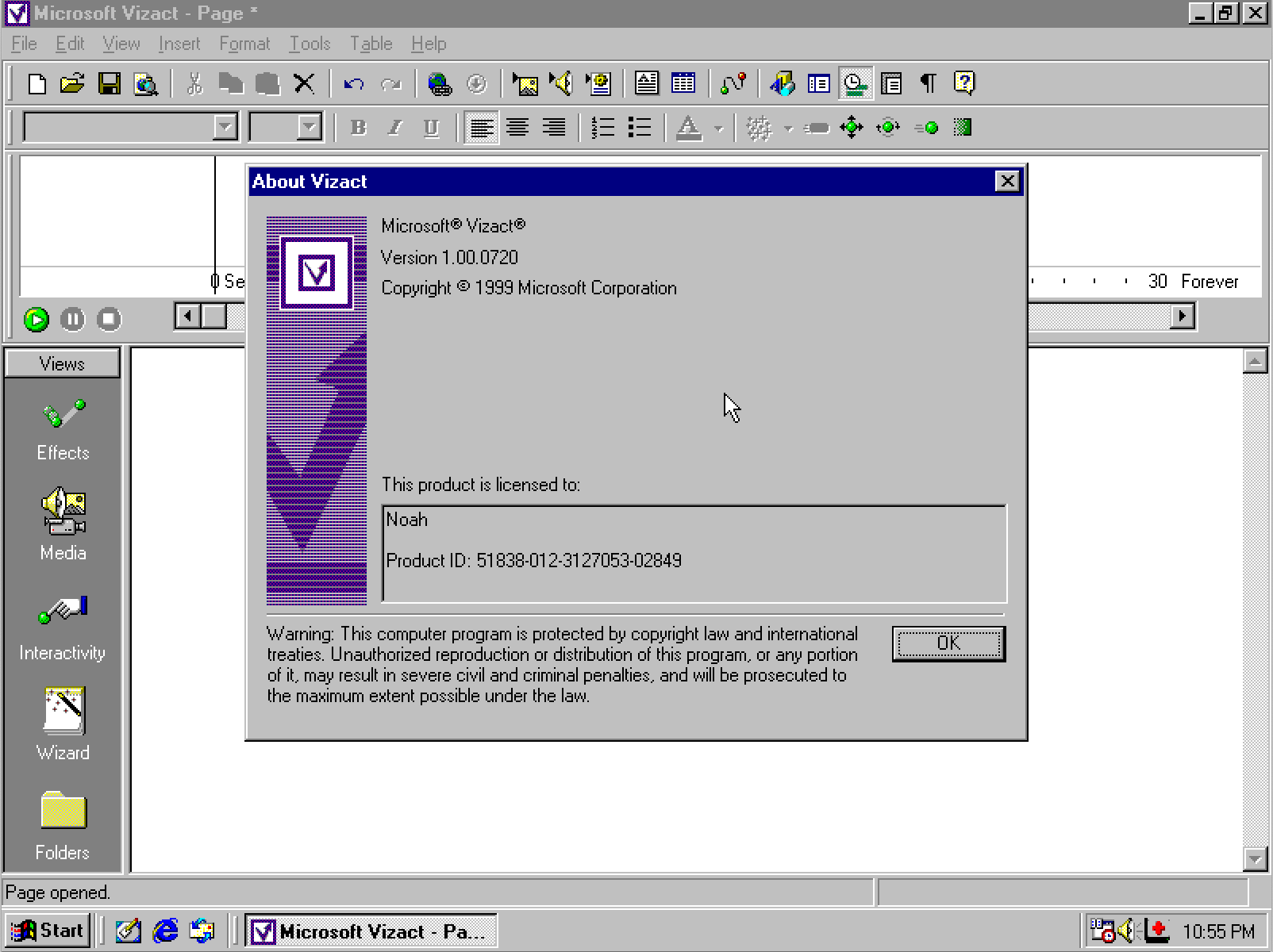Open Effects view in sidebar
The height and width of the screenshot is (952, 1273).
pyautogui.click(x=63, y=431)
